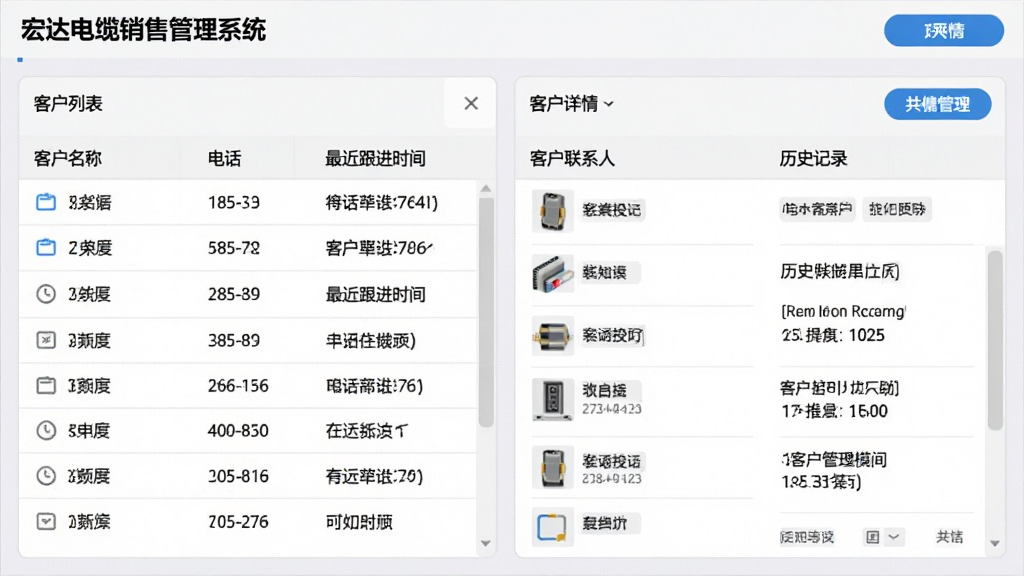Select the 历史记录 column header
Image resolution: width=1024 pixels, height=576 pixels.
point(813,158)
